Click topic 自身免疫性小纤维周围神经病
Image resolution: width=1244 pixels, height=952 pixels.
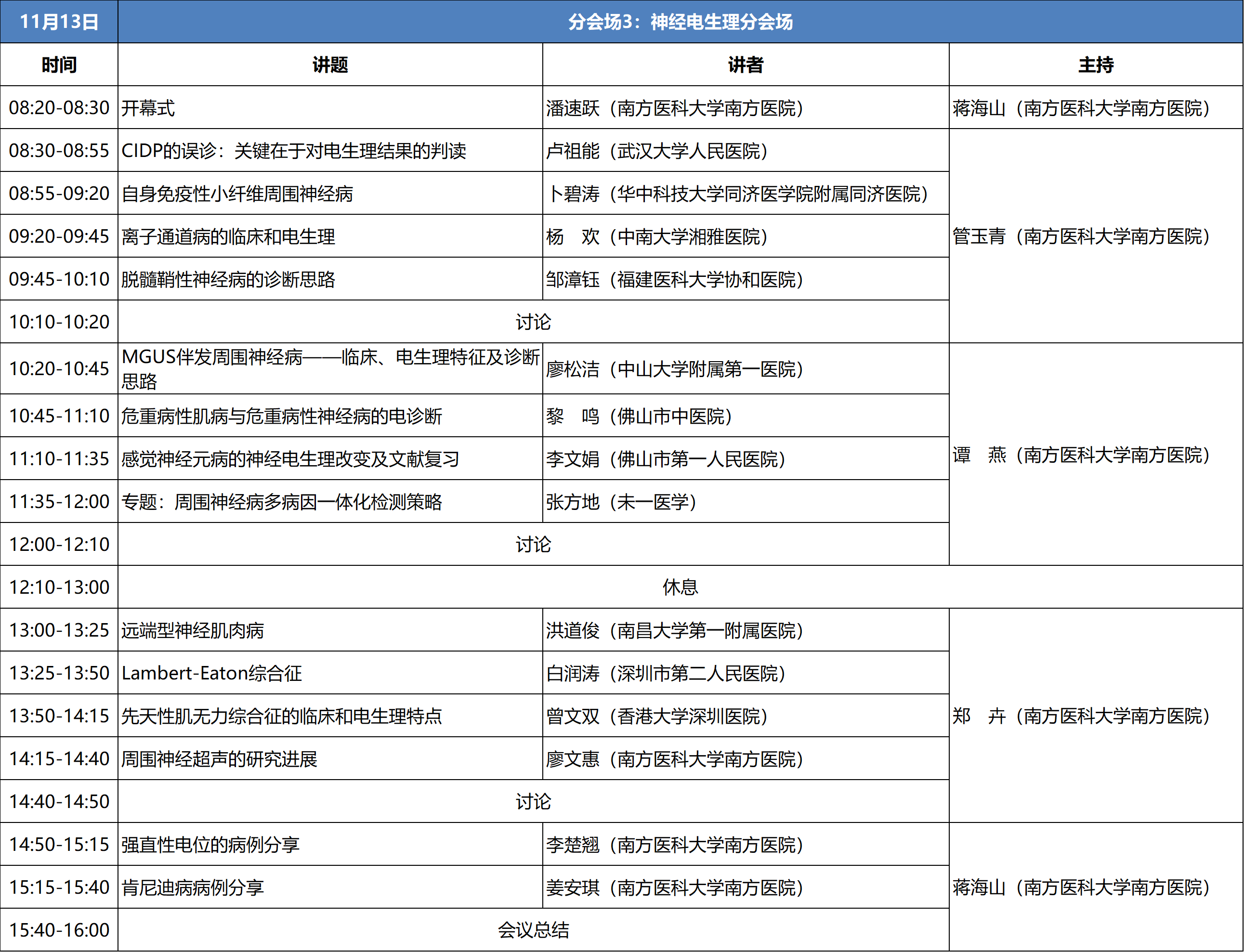tap(330, 193)
